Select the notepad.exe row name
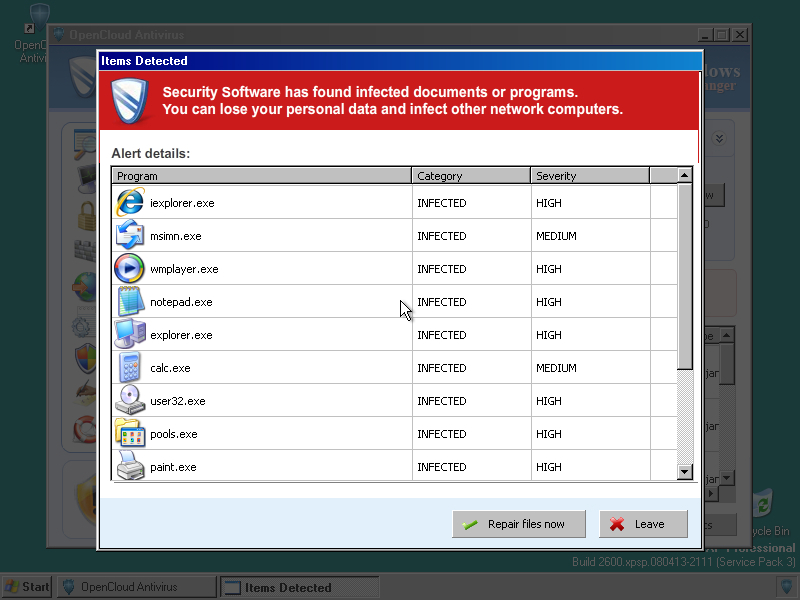Screen dimensions: 800x600 pos(181,302)
